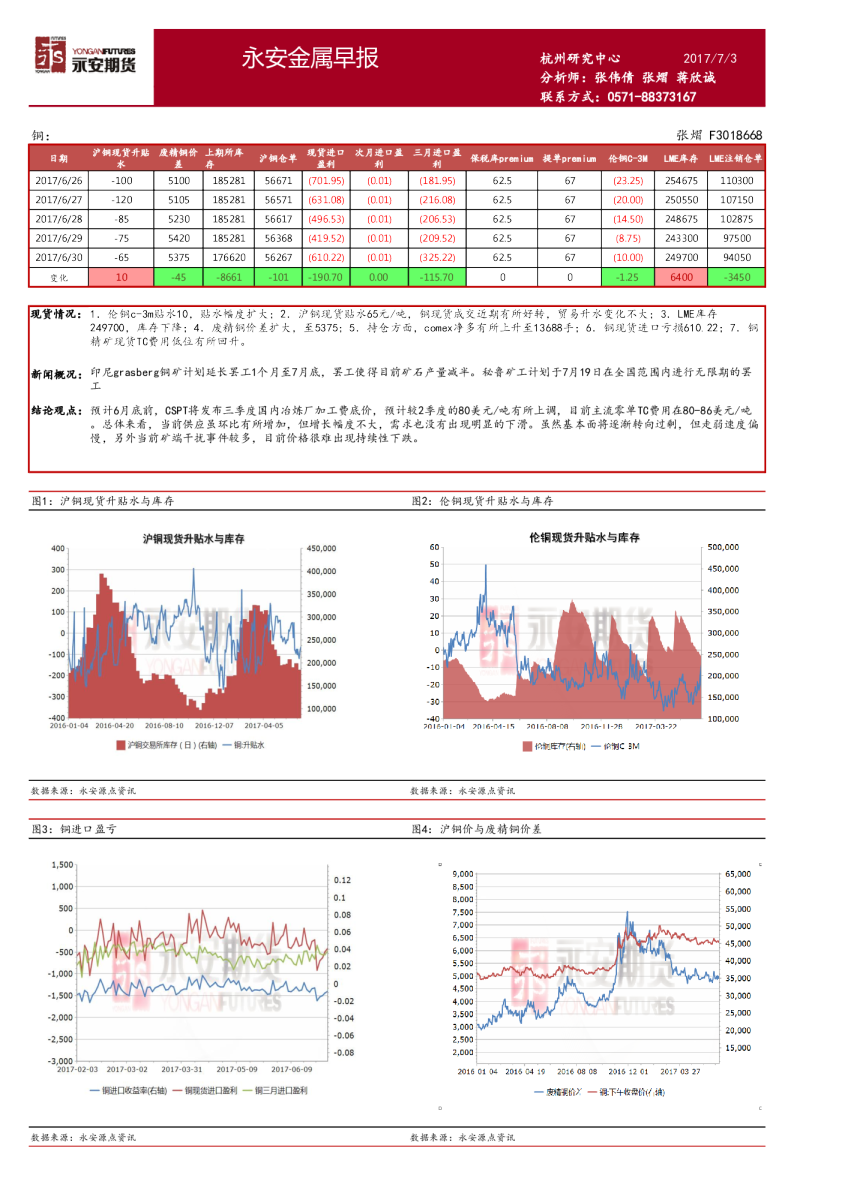
Task: Click the pink change cell 10
Action: (121, 277)
